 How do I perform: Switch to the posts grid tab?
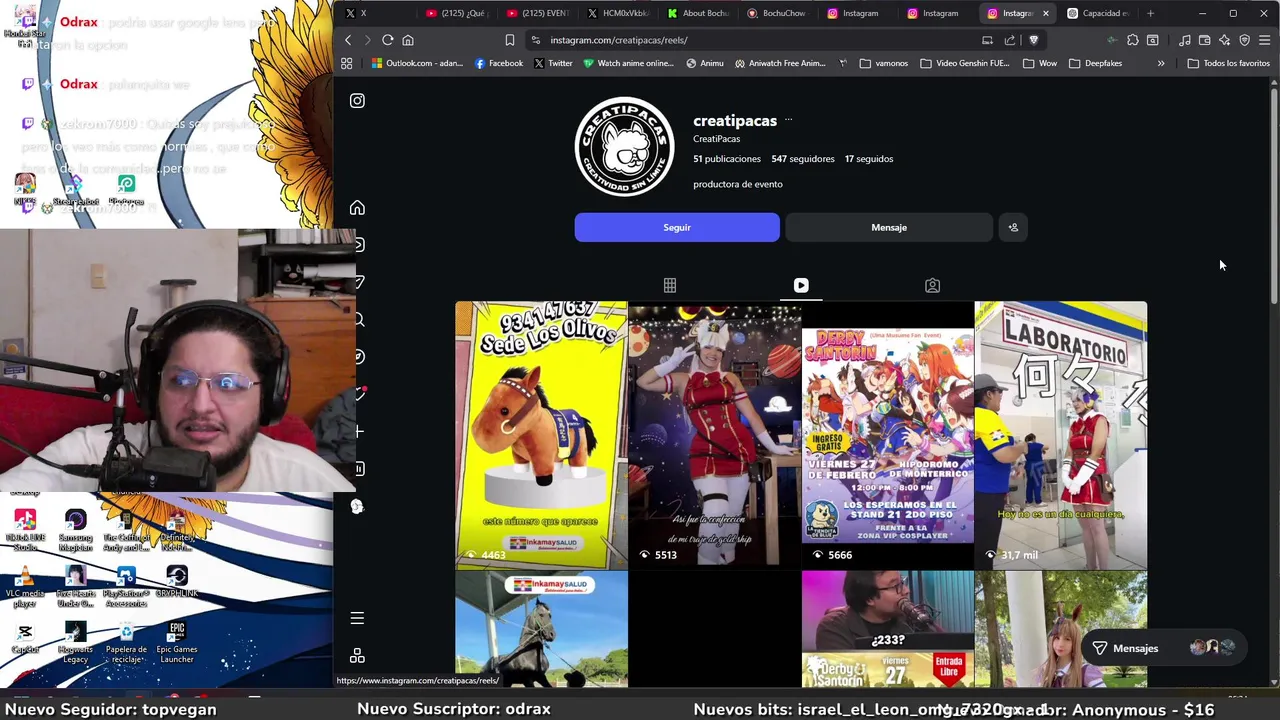[670, 285]
